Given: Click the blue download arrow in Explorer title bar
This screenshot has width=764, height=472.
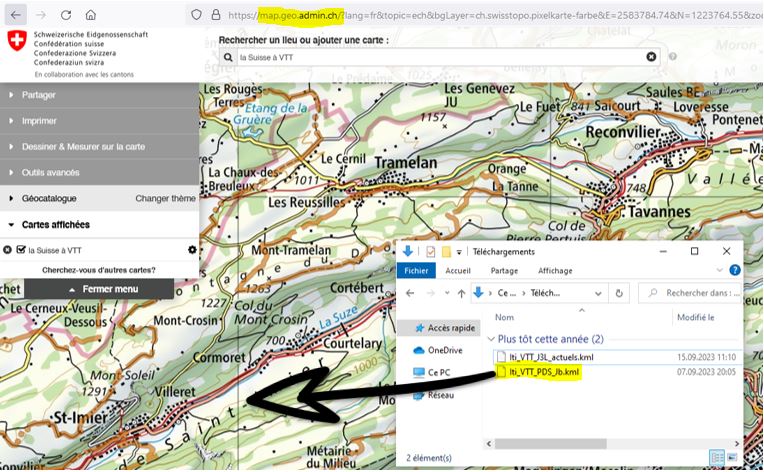Looking at the screenshot, I should (x=408, y=251).
